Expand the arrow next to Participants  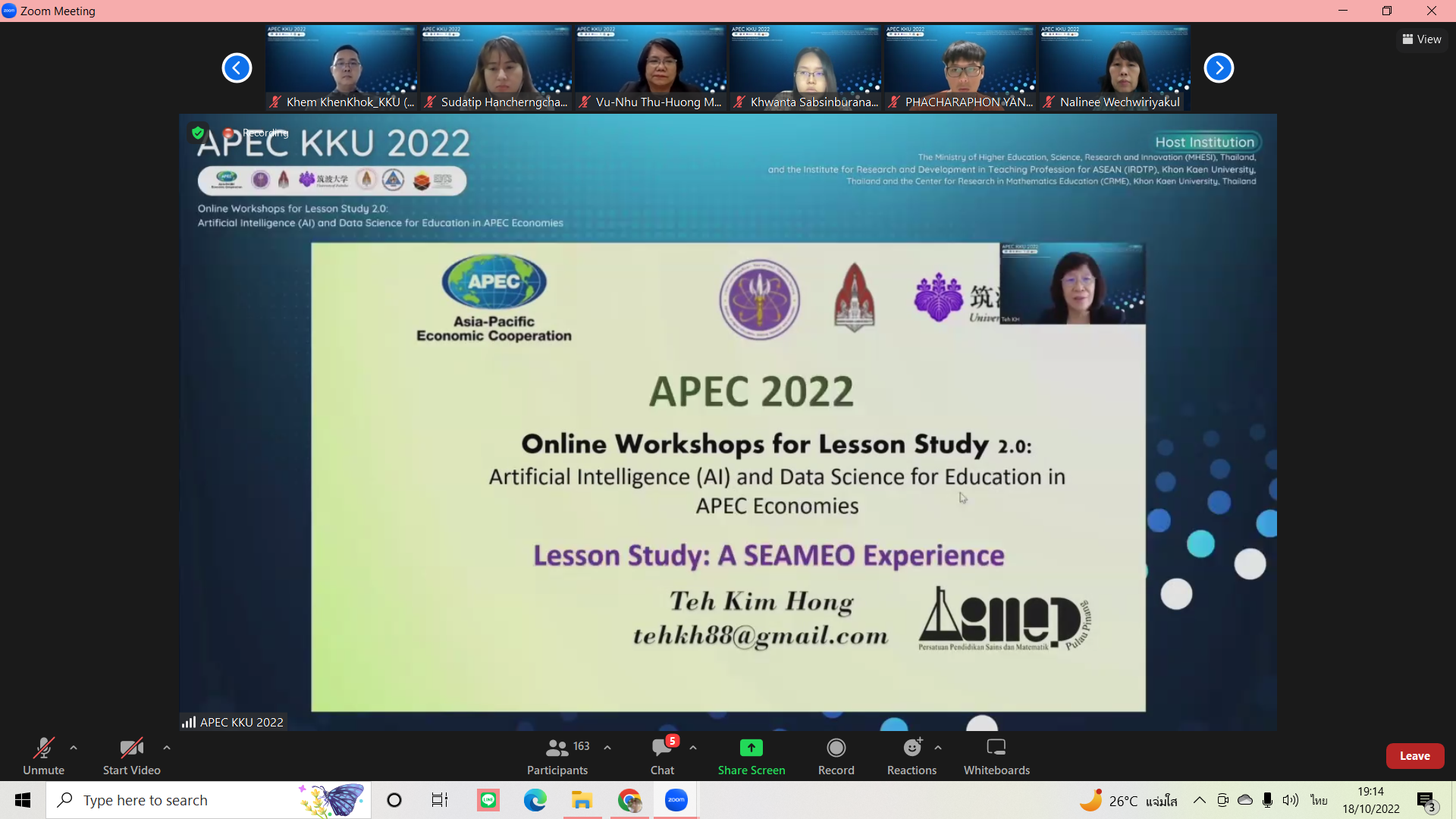tap(607, 748)
